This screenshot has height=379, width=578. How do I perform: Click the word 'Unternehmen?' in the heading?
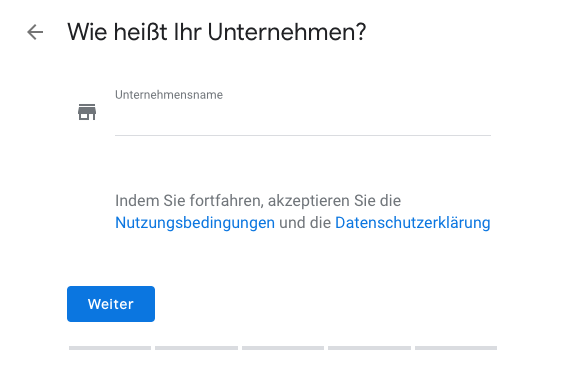point(287,32)
